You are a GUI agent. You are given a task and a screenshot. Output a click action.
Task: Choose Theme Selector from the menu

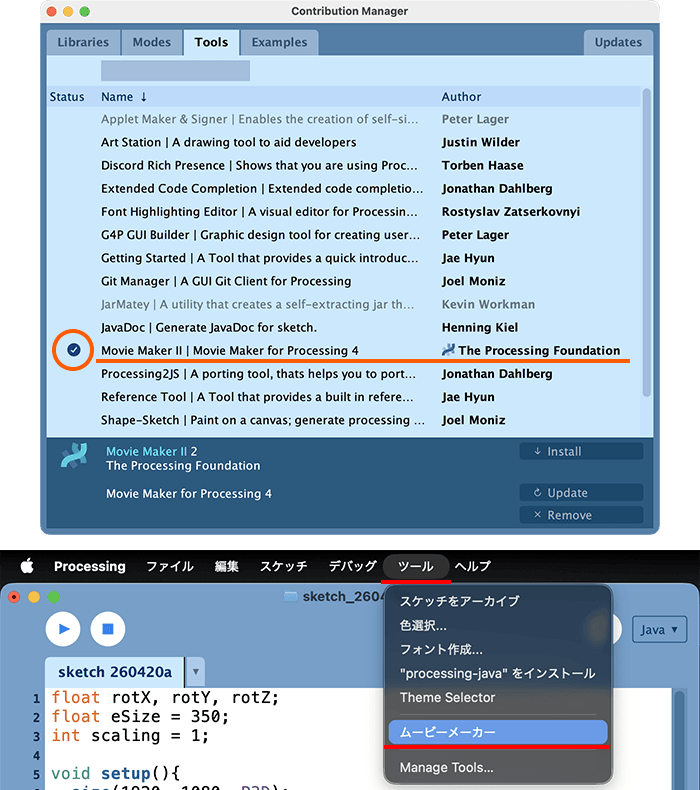(497, 698)
